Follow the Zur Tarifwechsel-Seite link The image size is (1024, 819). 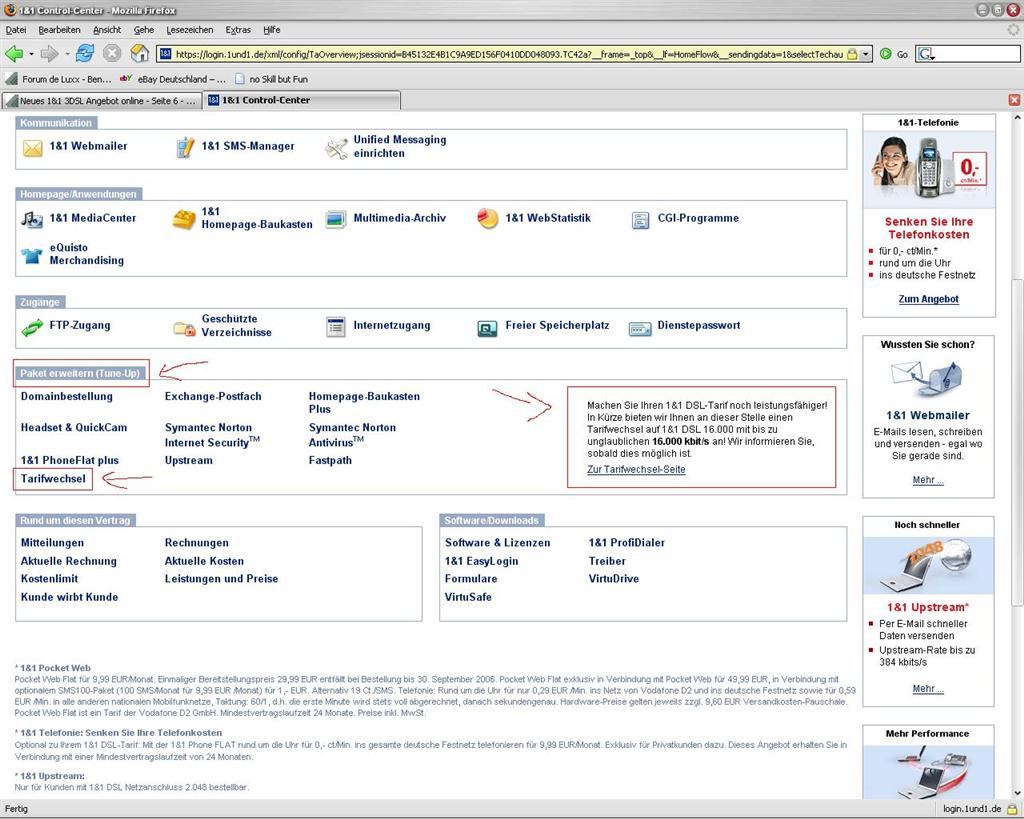coord(636,470)
